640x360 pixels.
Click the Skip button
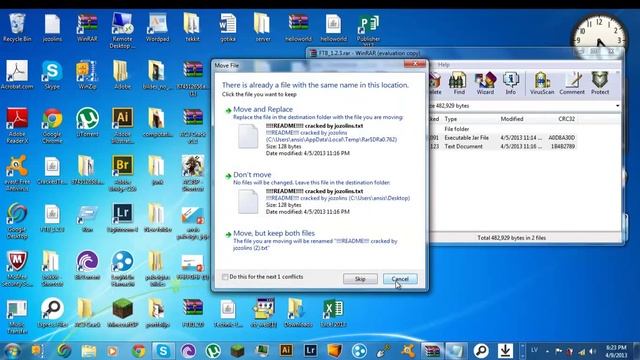(360, 279)
